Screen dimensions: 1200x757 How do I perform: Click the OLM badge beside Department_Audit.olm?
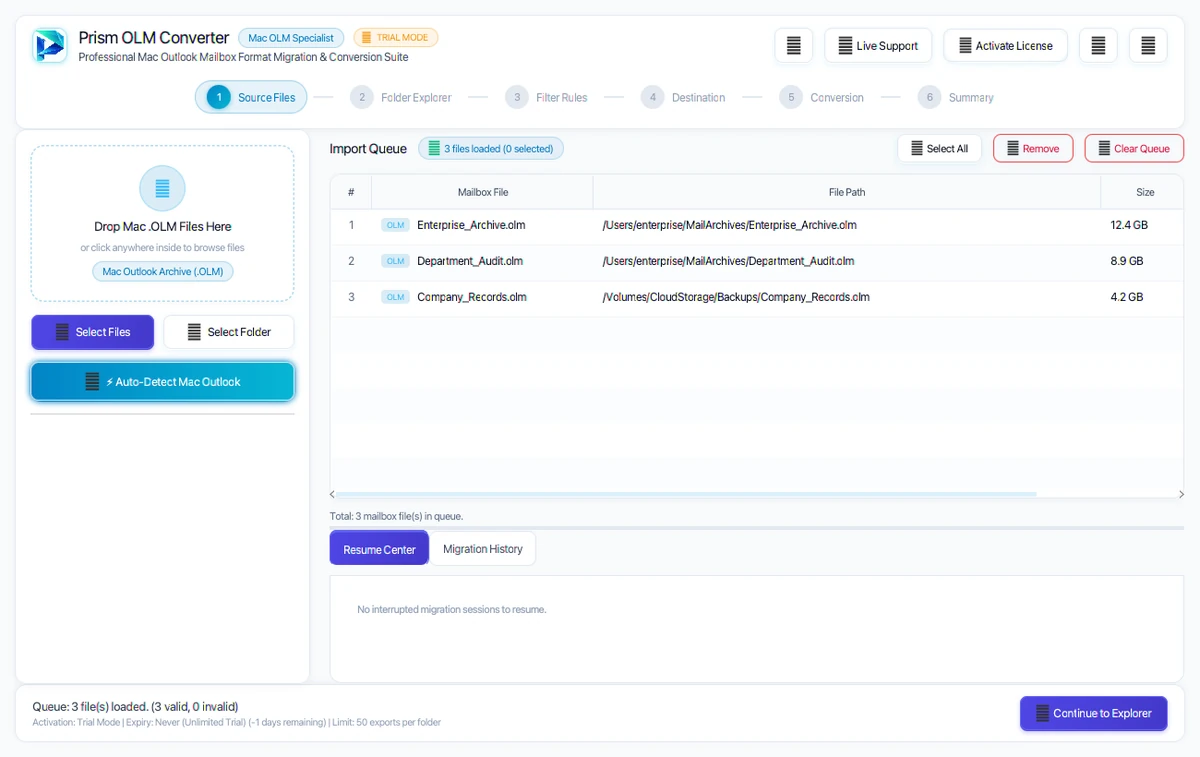click(396, 261)
